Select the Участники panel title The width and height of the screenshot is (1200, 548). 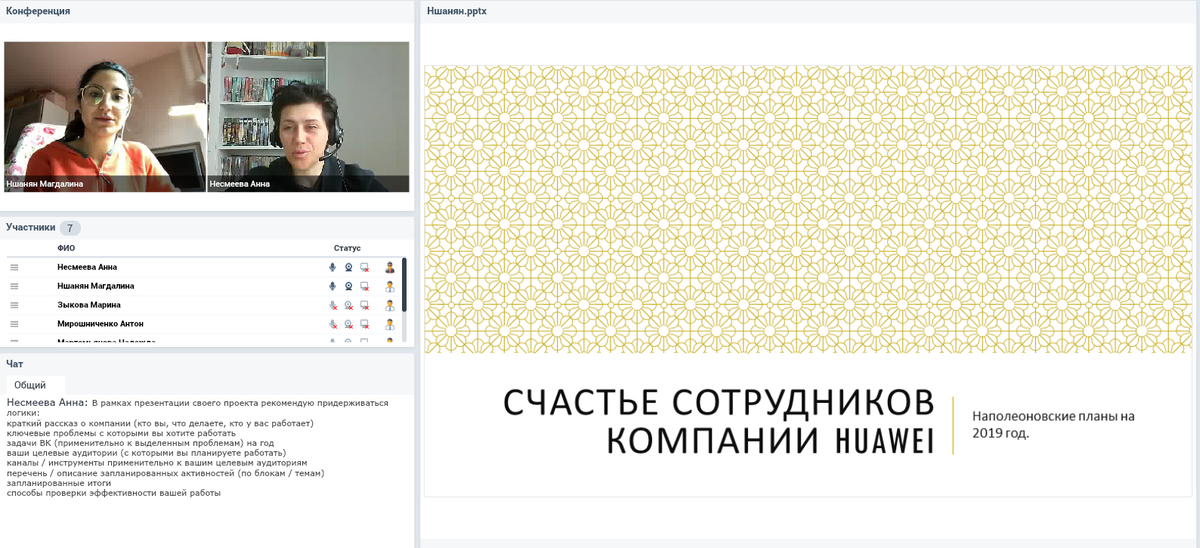point(31,227)
